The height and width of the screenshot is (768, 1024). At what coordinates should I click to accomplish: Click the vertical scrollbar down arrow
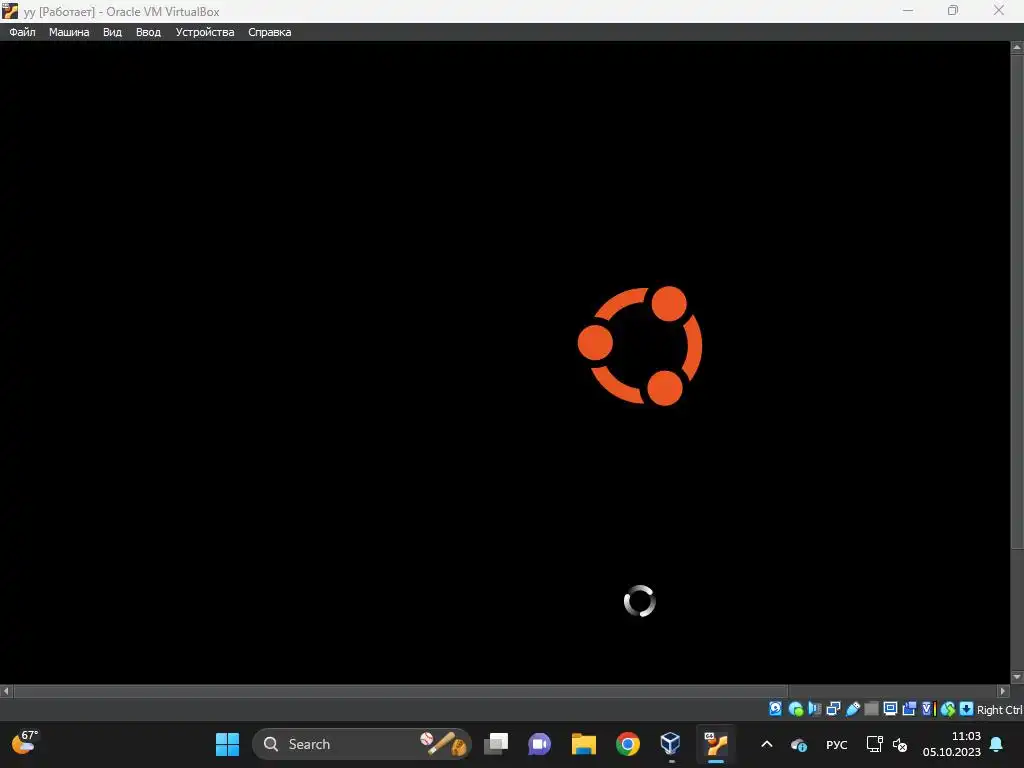point(1017,677)
